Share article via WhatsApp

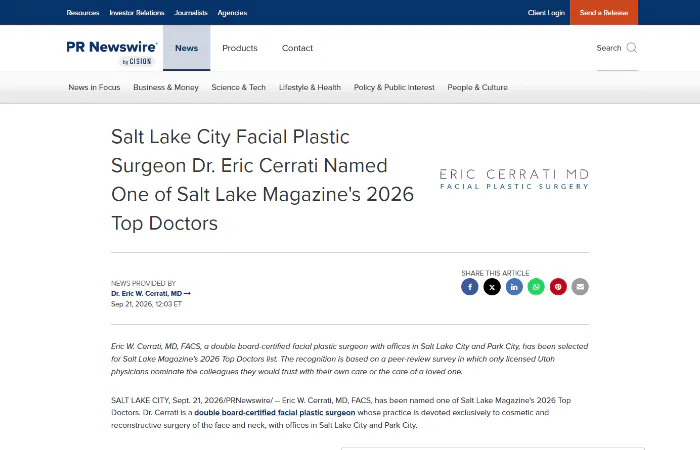pyautogui.click(x=536, y=287)
